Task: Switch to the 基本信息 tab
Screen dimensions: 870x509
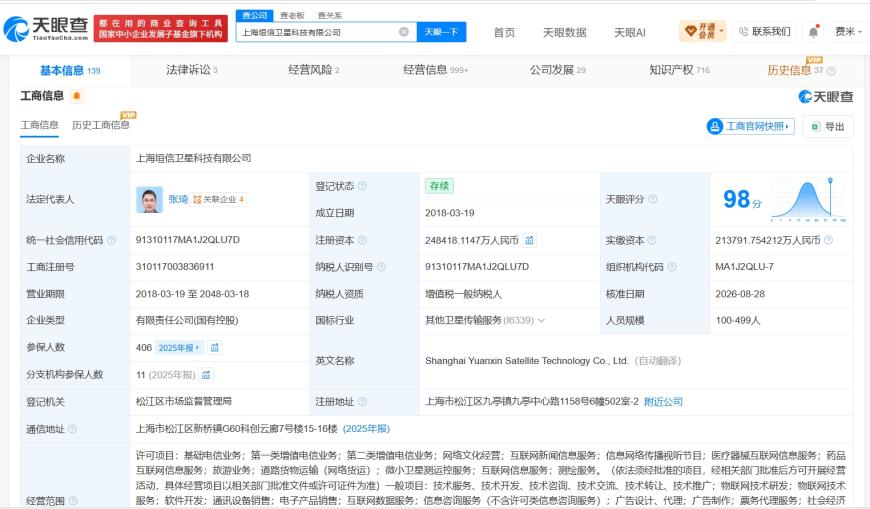Action: pyautogui.click(x=70, y=70)
